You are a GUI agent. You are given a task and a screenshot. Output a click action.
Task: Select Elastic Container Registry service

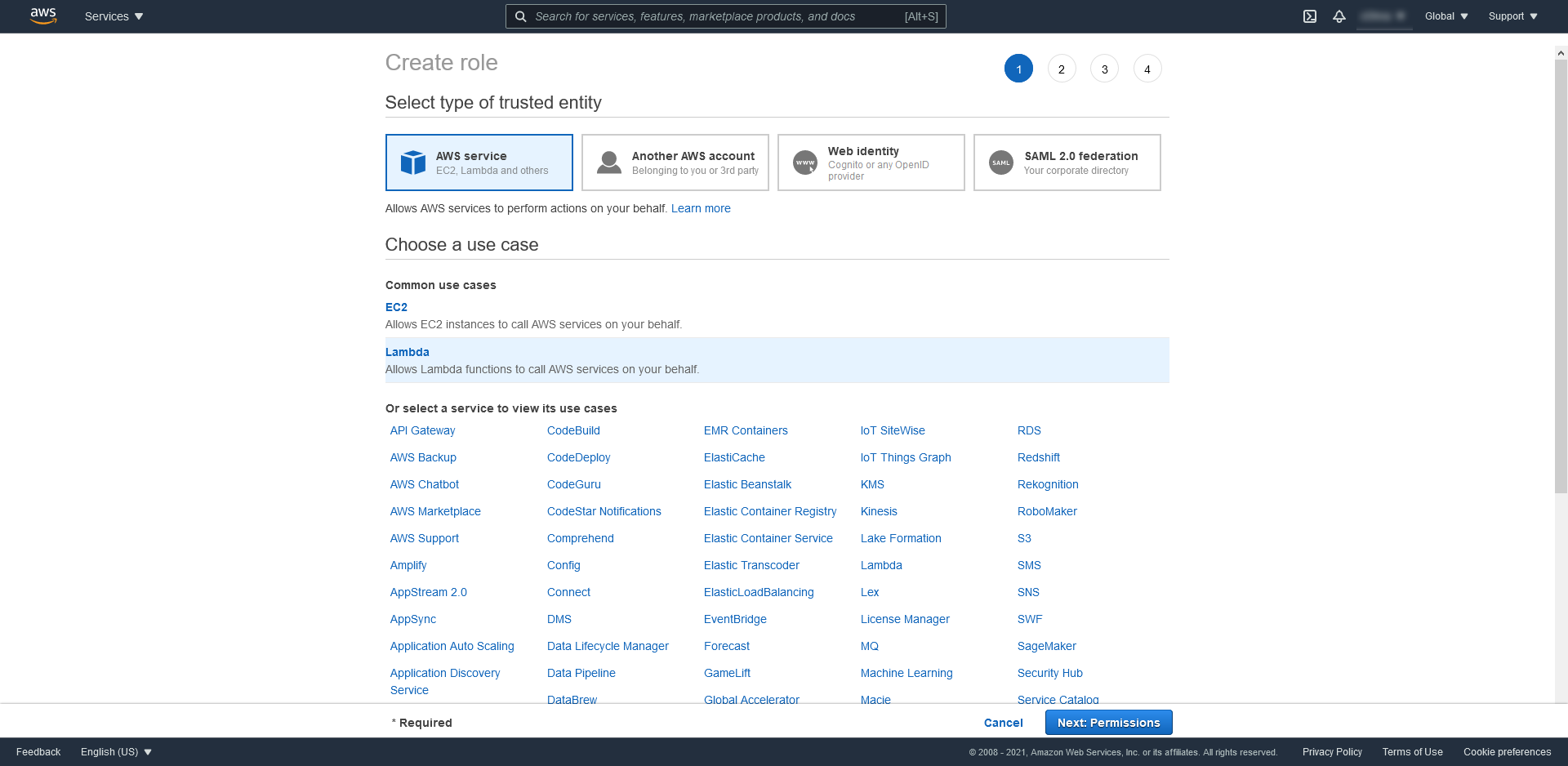coord(770,511)
